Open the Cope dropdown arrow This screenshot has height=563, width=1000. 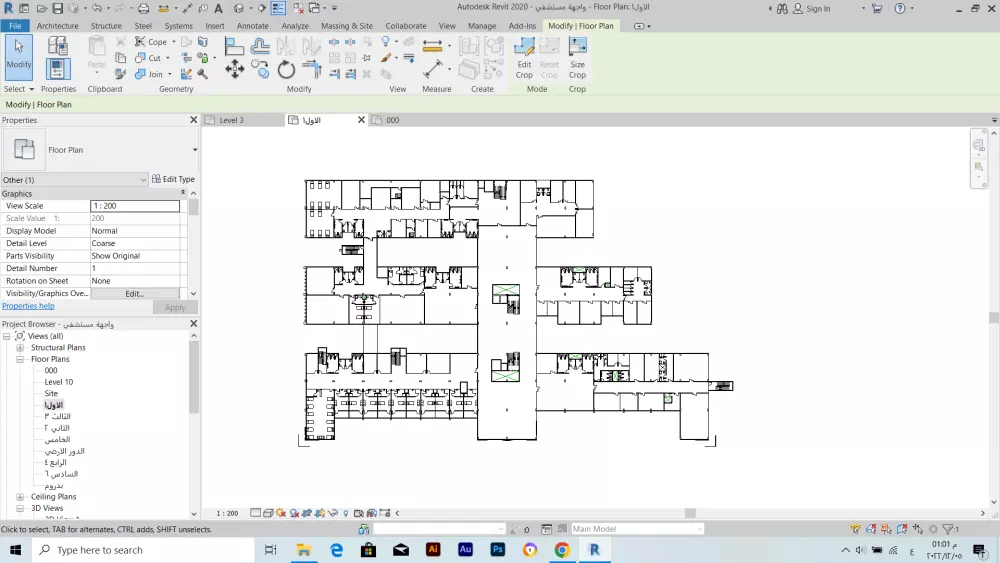[173, 41]
